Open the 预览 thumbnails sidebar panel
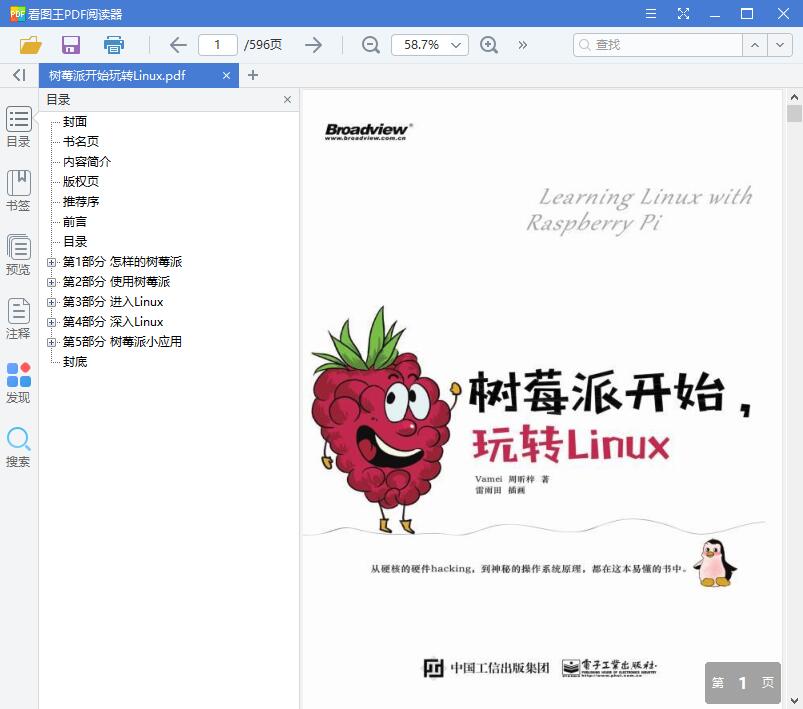This screenshot has height=709, width=803. click(18, 255)
